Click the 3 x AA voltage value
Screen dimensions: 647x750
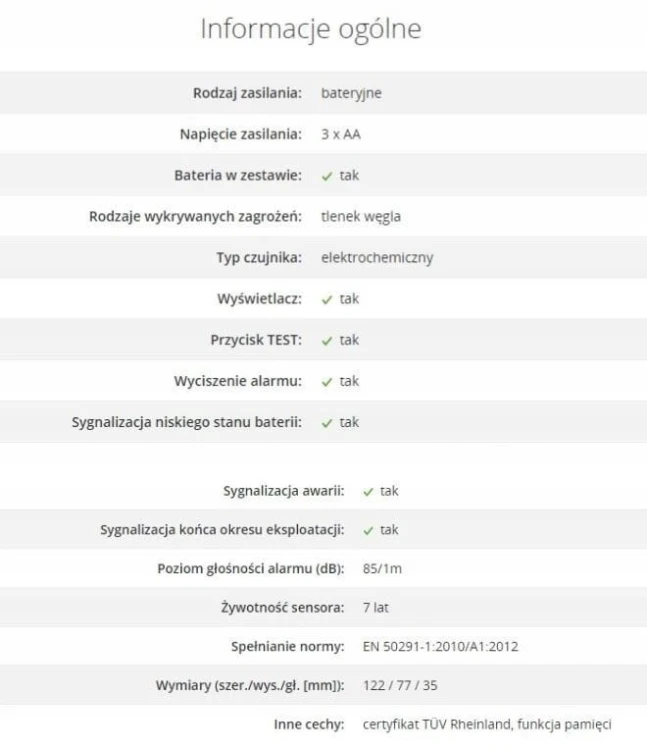point(341,134)
